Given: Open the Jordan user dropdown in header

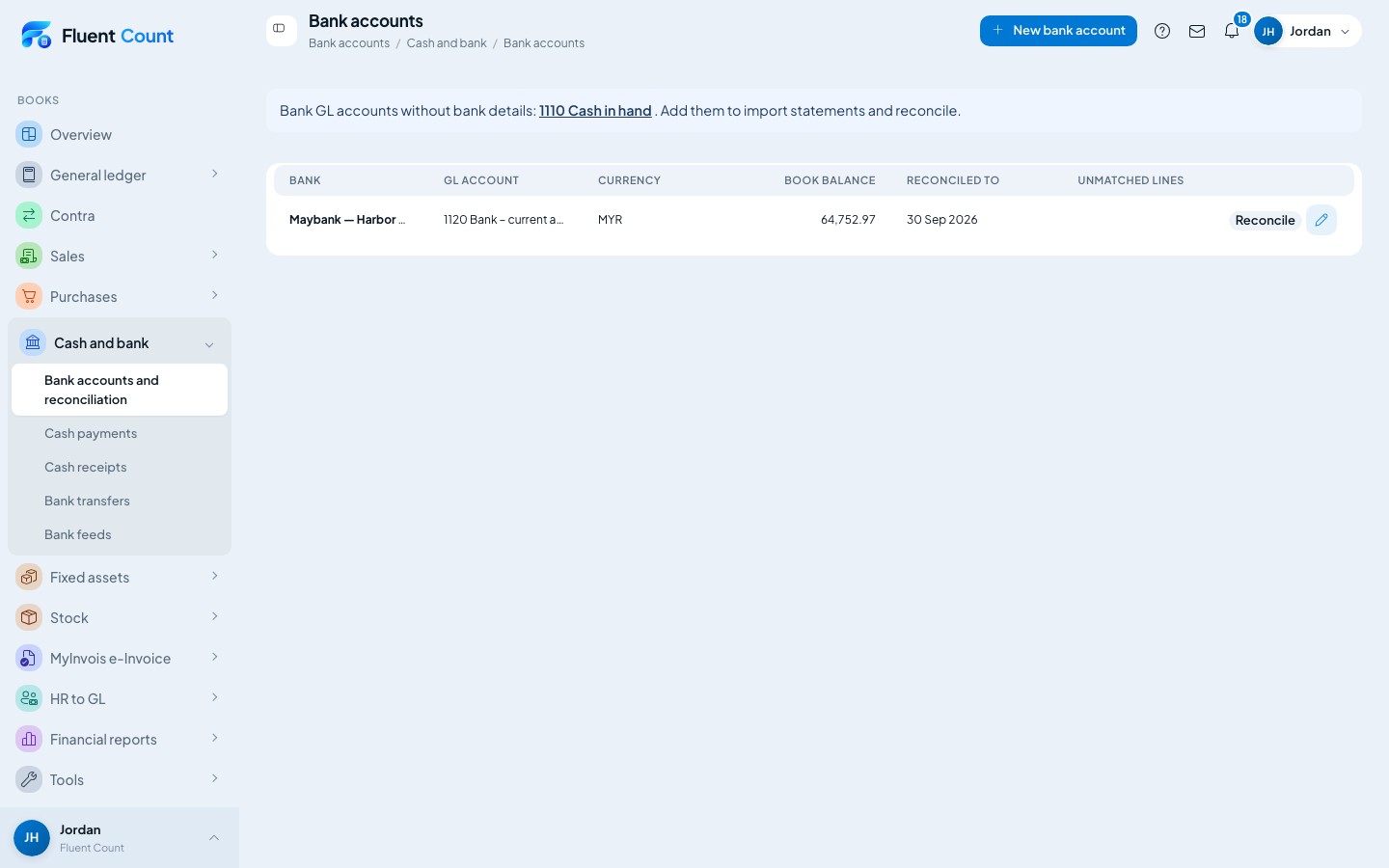Looking at the screenshot, I should (x=1307, y=31).
